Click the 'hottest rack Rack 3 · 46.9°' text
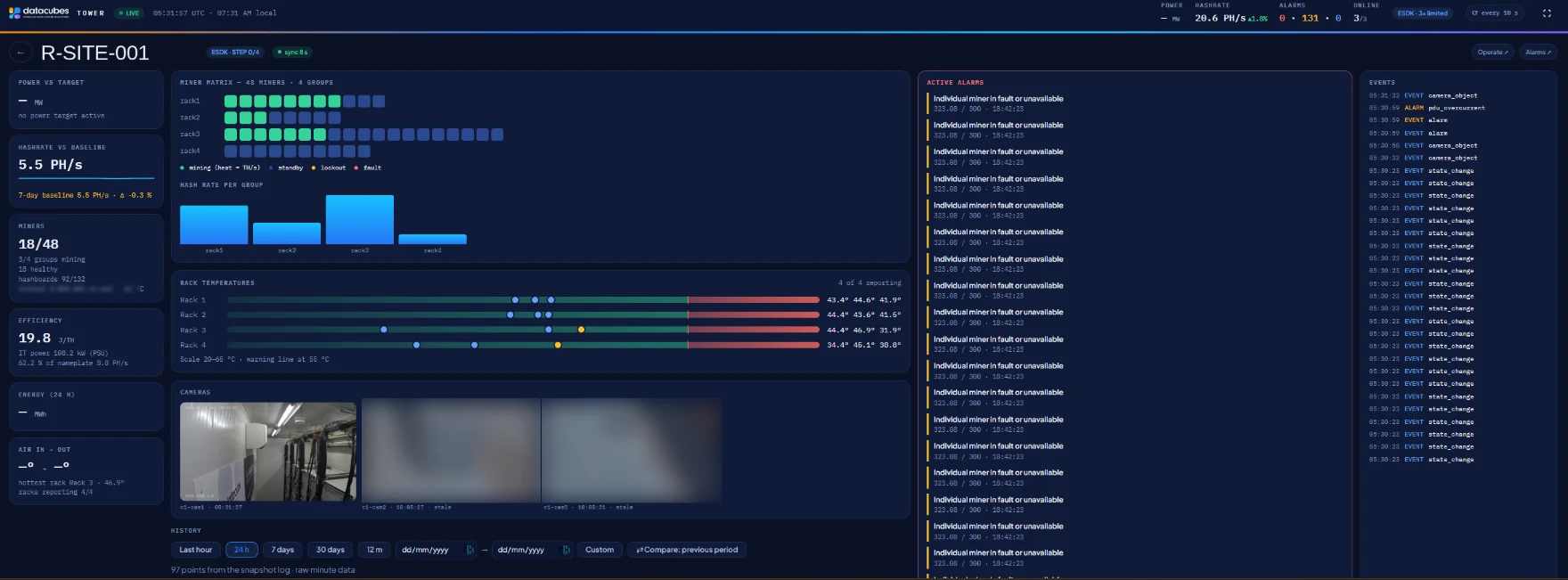Screen dimensions: 1568x580 (x=71, y=483)
